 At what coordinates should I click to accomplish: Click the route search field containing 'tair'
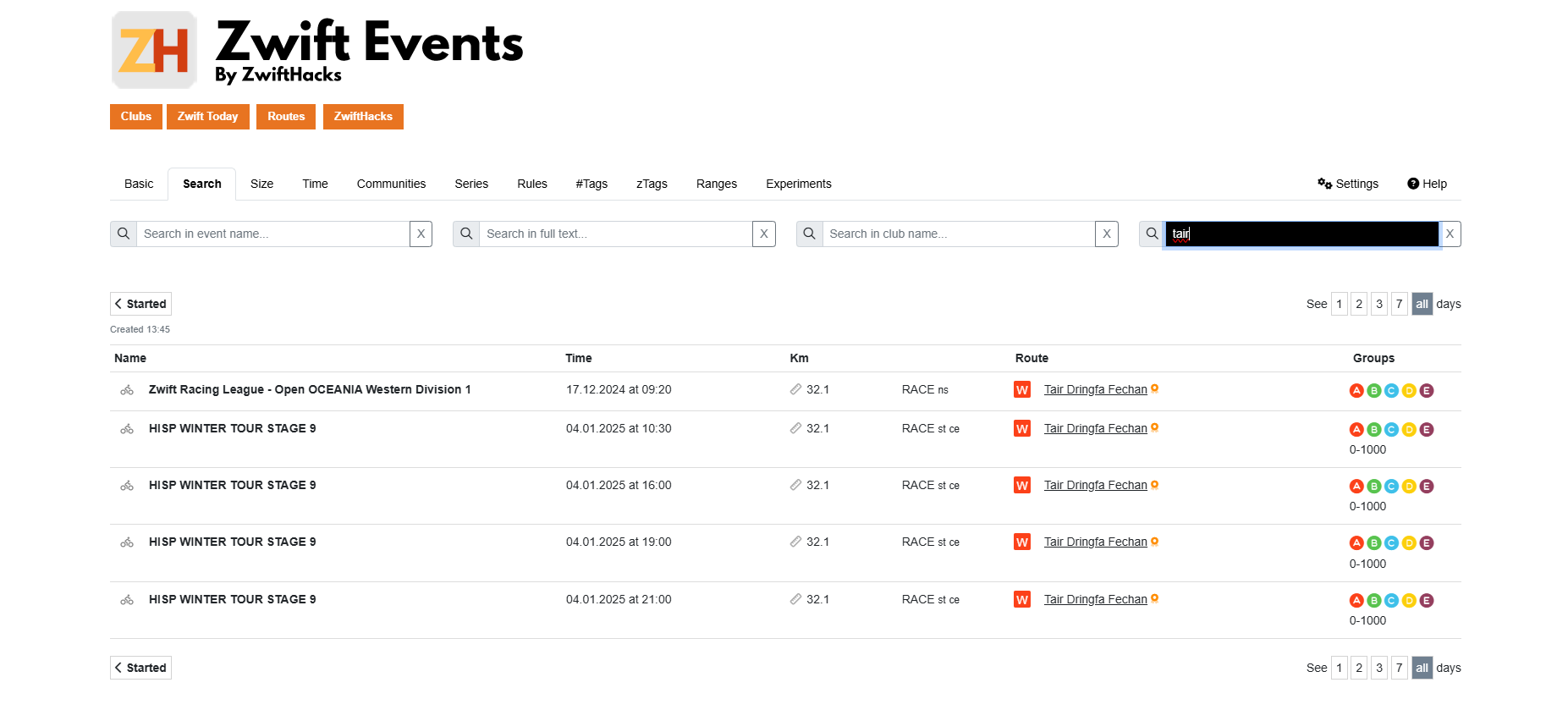pos(1301,234)
